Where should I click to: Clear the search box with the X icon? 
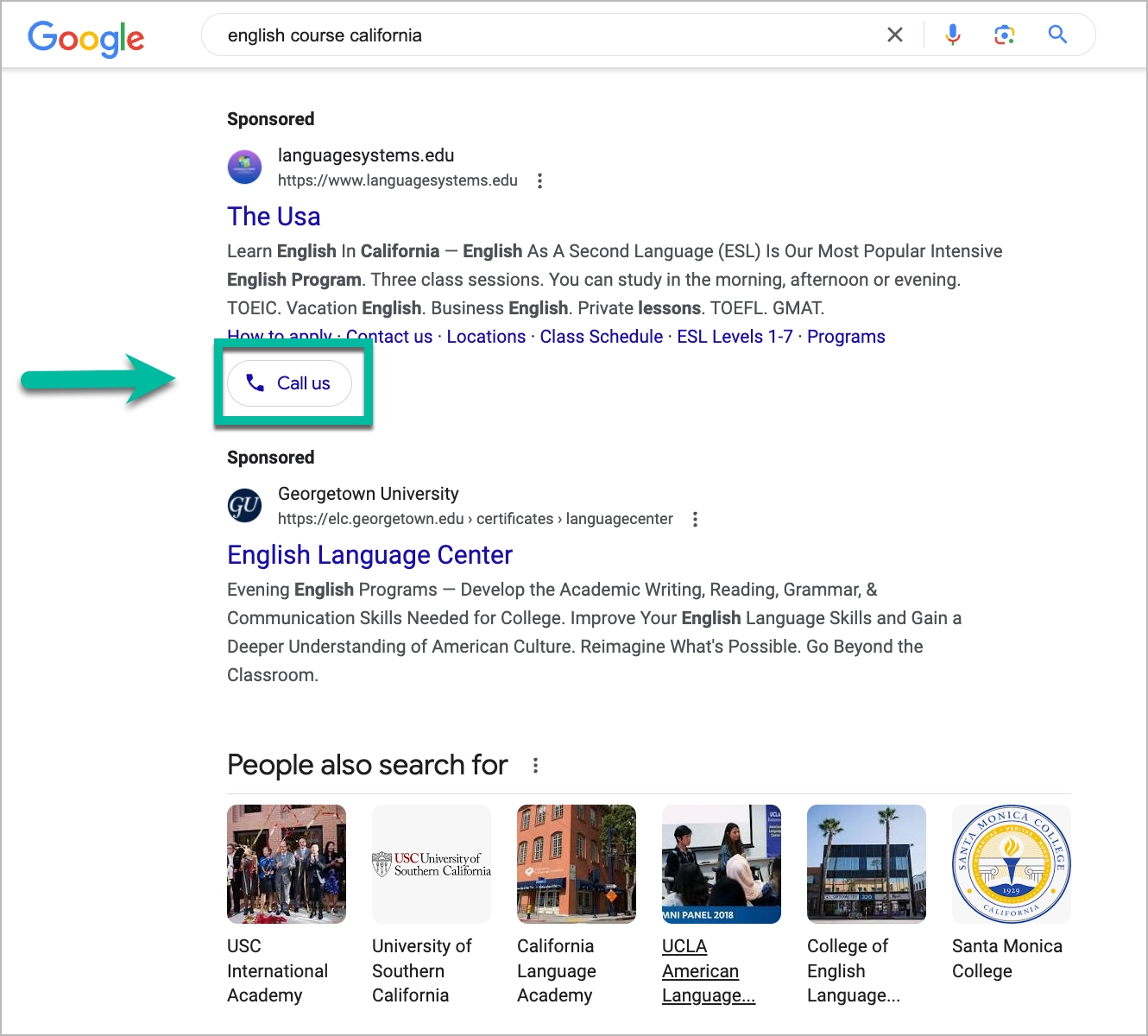(894, 35)
